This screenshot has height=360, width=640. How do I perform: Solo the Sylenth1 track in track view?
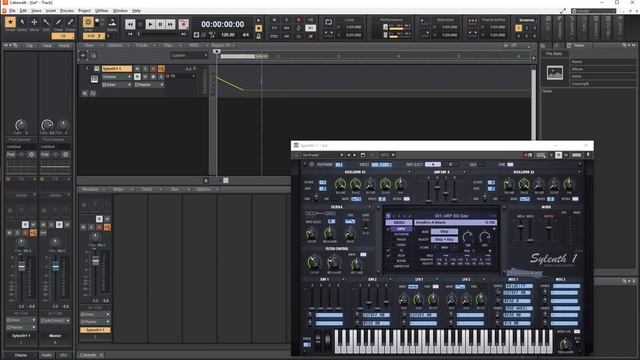[145, 69]
